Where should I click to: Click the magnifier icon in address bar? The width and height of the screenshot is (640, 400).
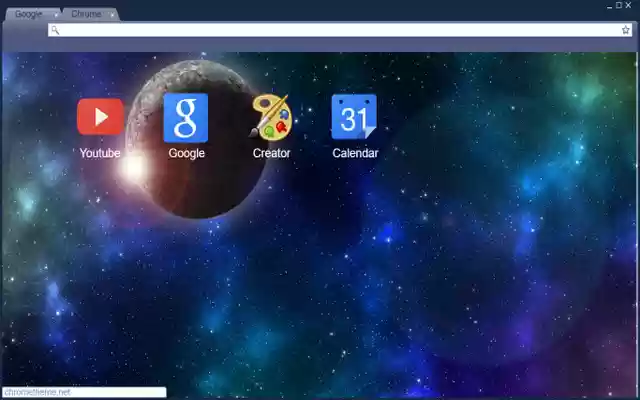coord(56,30)
